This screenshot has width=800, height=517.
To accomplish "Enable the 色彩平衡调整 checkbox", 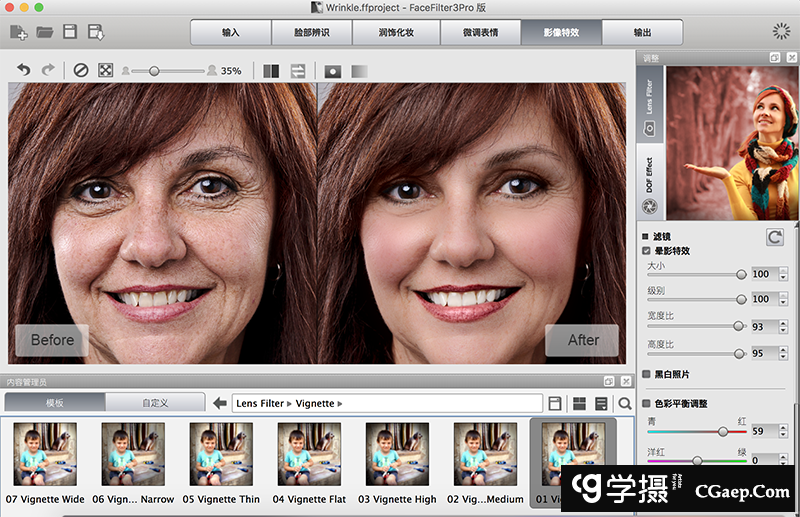I will (647, 403).
